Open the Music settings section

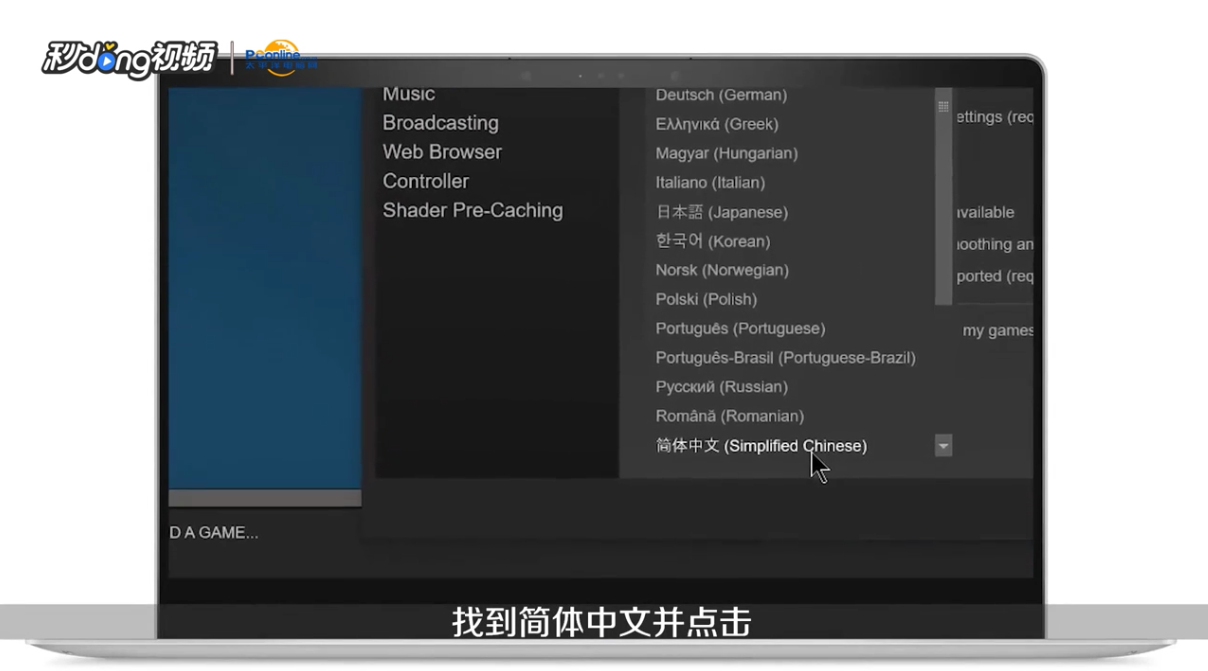407,92
